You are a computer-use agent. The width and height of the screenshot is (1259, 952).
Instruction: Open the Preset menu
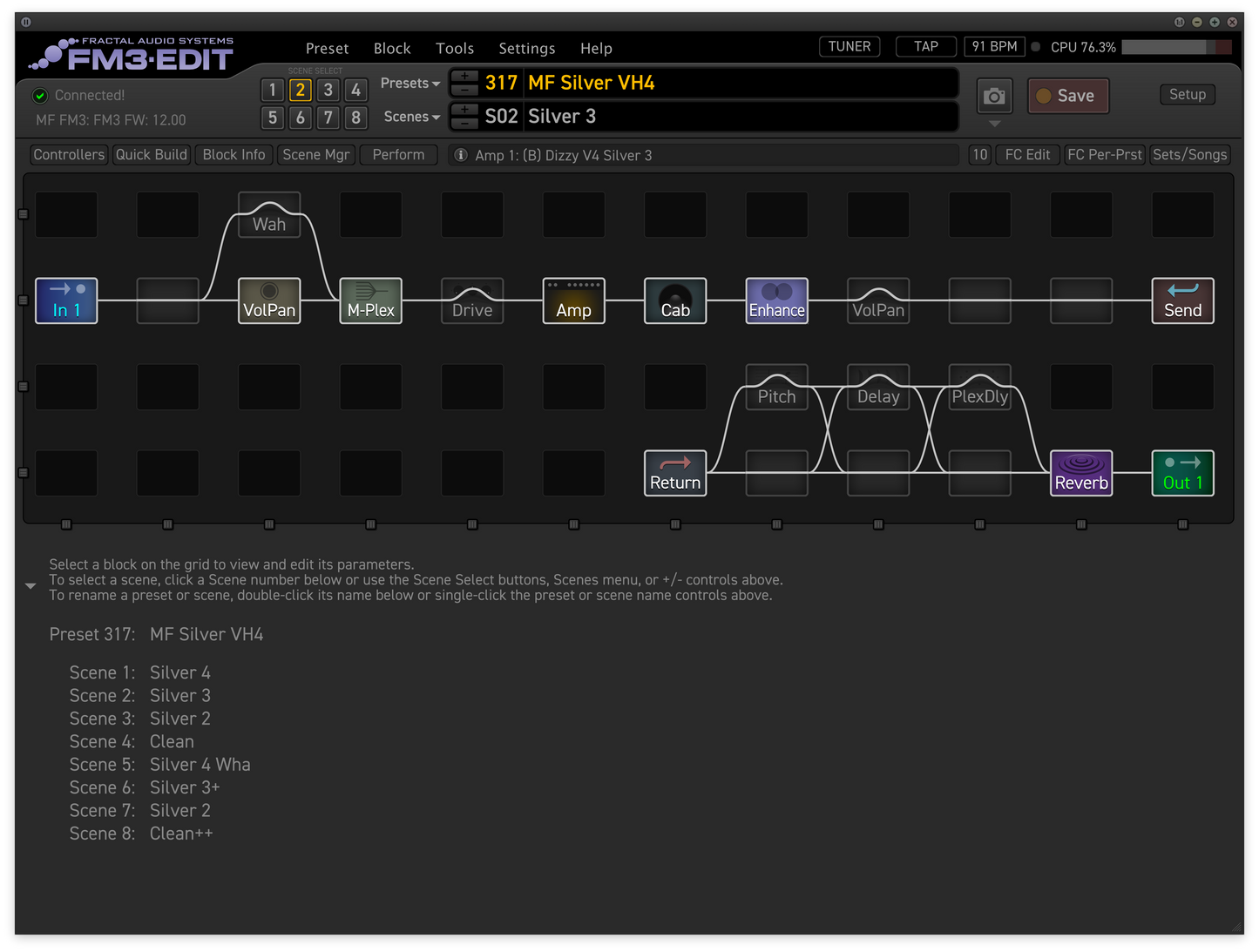point(327,49)
